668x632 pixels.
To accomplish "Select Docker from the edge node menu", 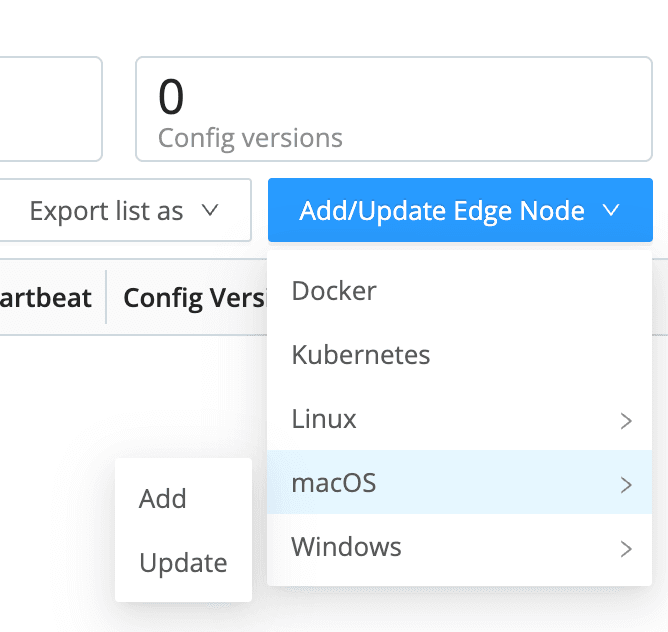I will [x=334, y=291].
